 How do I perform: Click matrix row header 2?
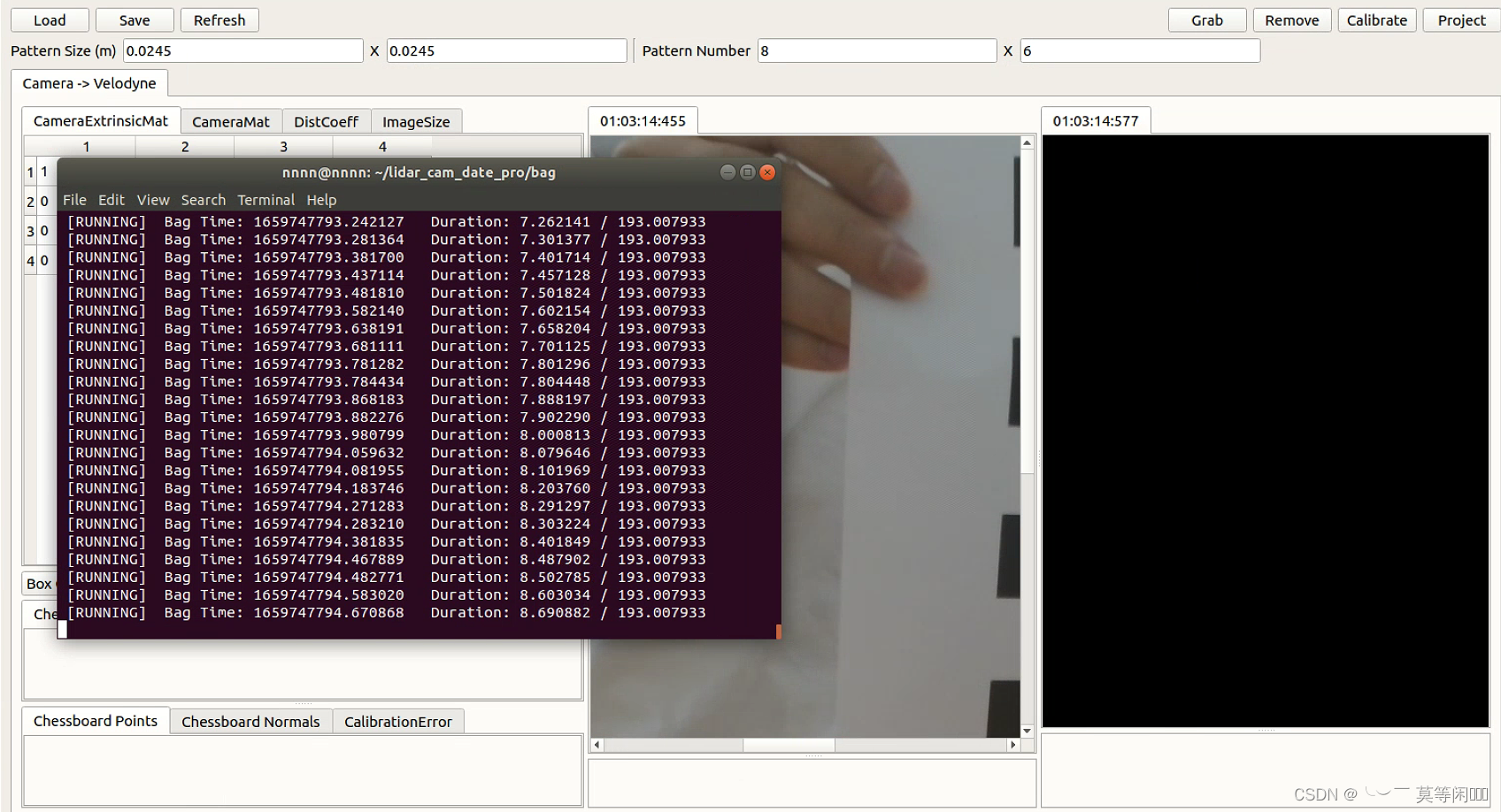point(30,202)
